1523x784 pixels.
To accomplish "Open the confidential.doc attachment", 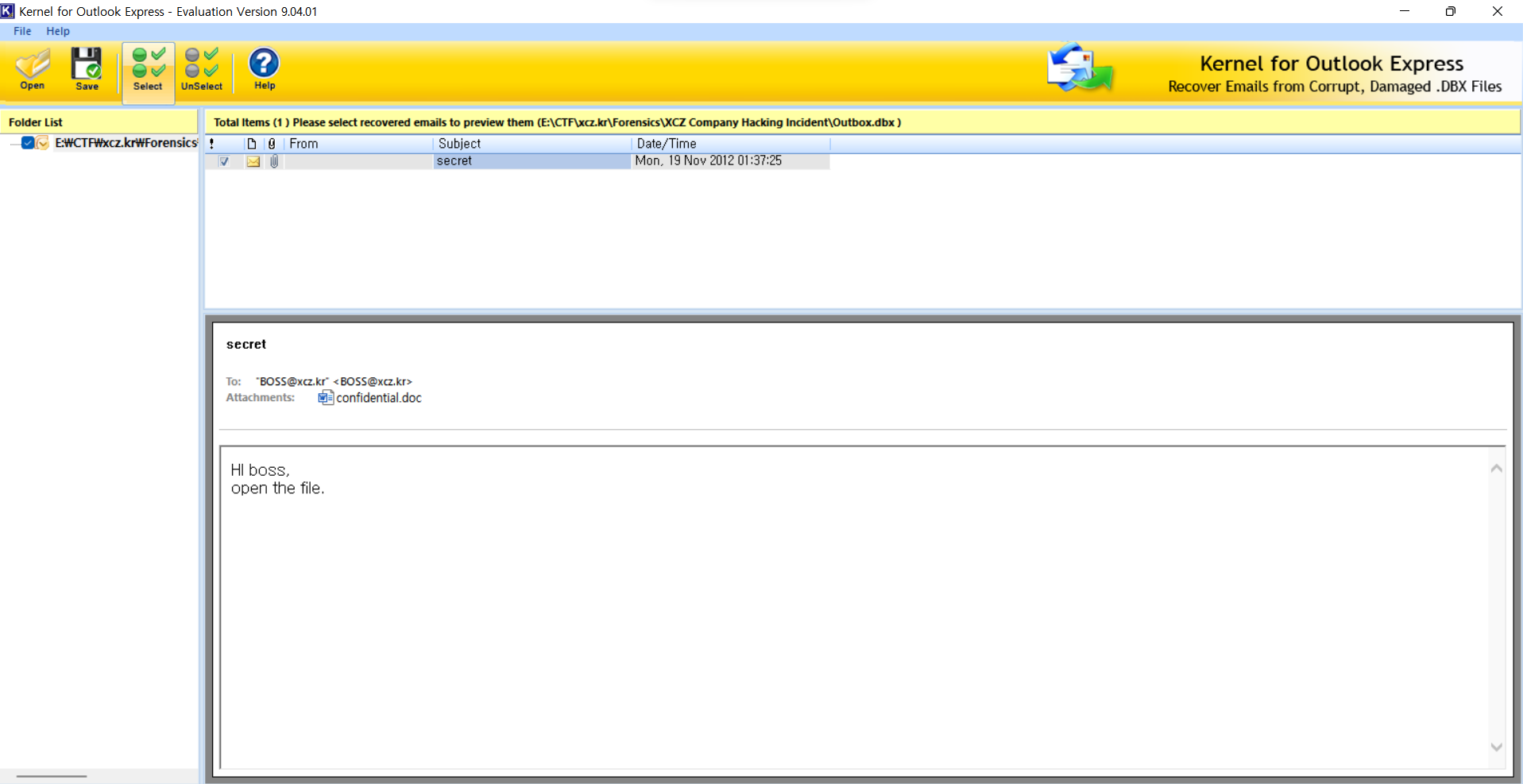I will coord(379,398).
